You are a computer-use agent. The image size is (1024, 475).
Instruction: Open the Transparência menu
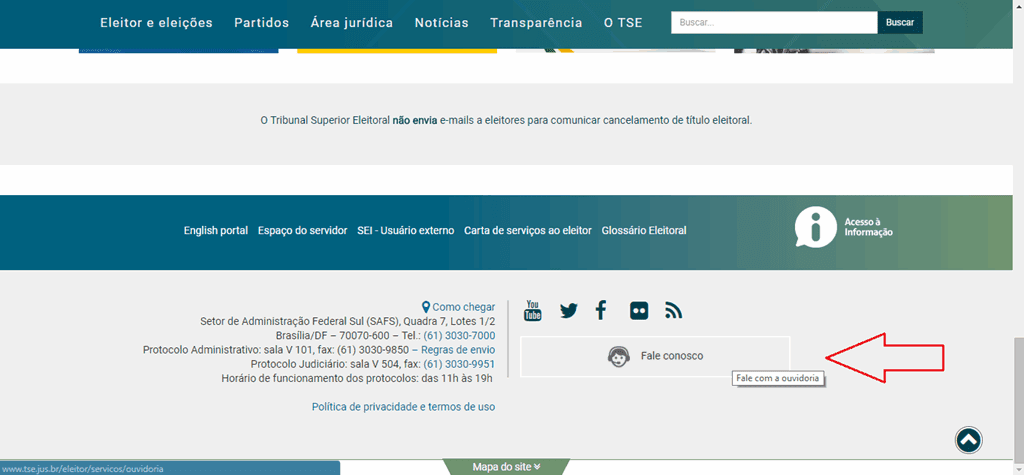(536, 23)
